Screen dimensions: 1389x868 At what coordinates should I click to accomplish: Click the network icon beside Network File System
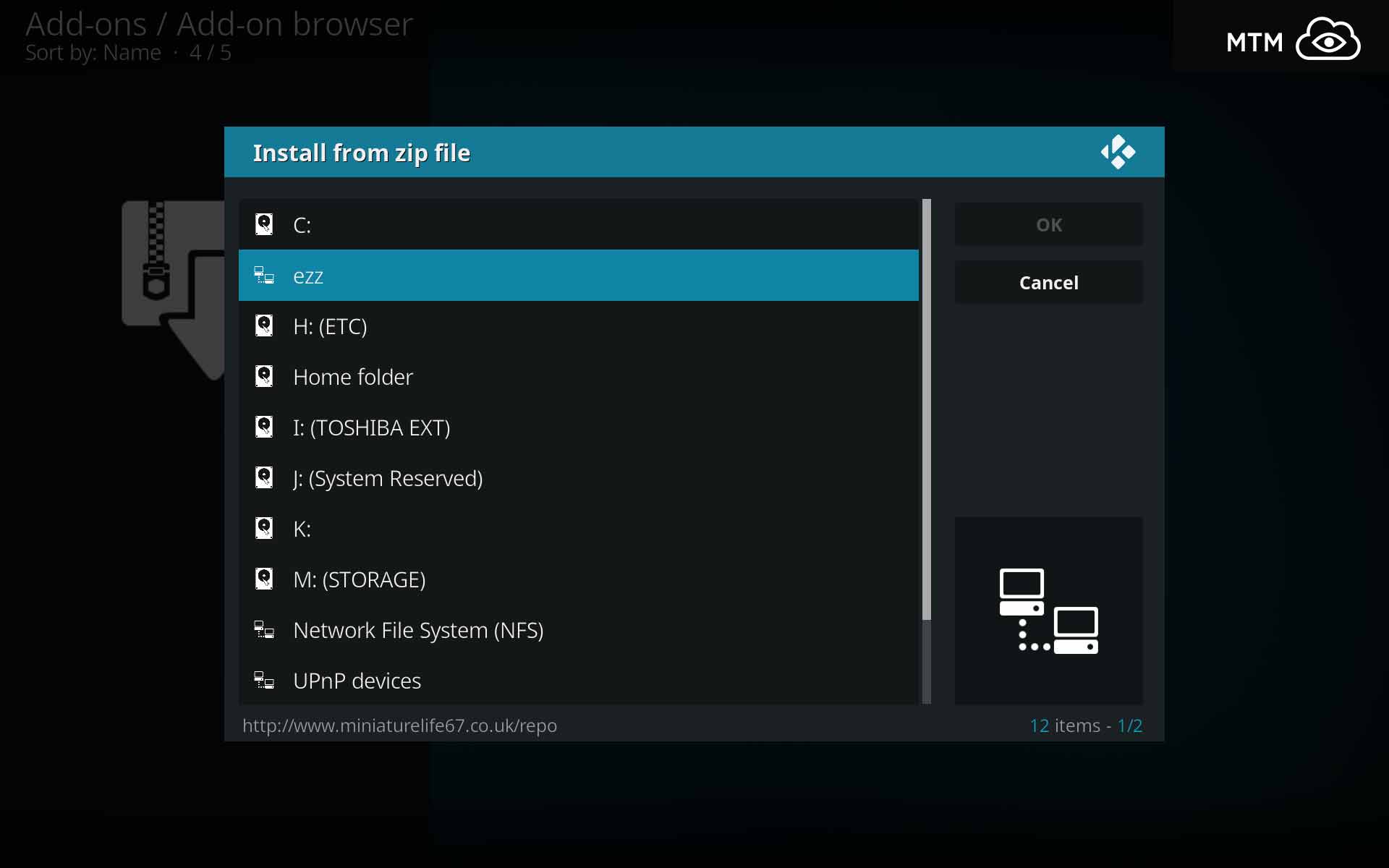(x=264, y=630)
